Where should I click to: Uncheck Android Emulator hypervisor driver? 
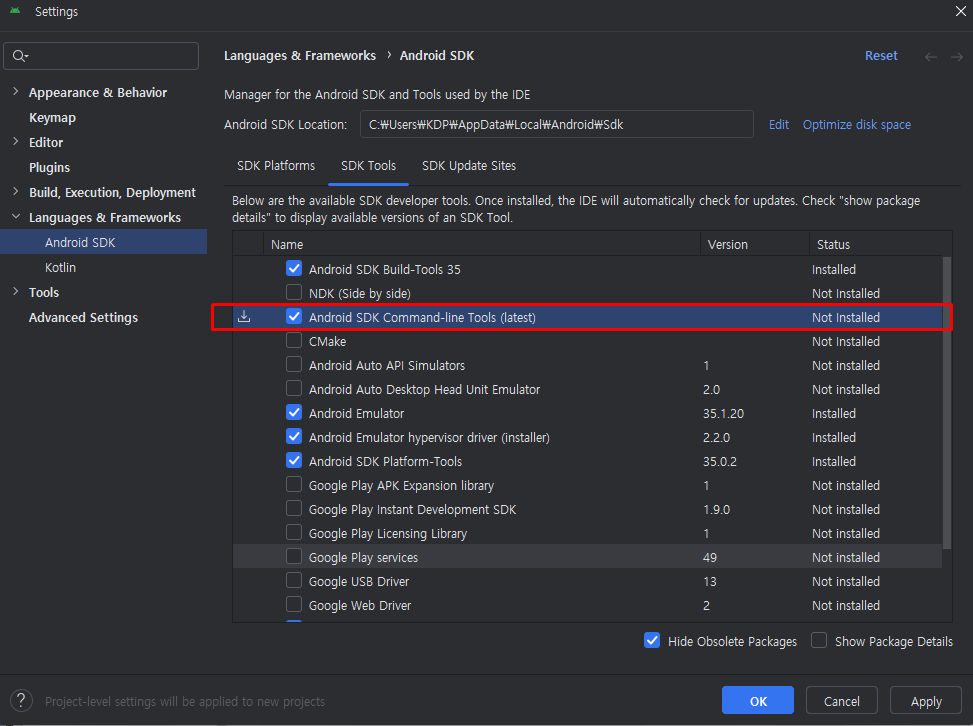click(x=294, y=436)
